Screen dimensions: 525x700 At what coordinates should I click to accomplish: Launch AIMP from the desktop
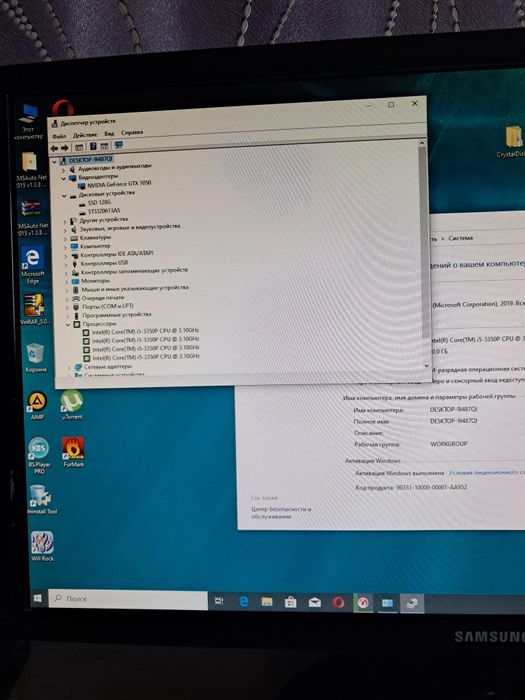(37, 404)
